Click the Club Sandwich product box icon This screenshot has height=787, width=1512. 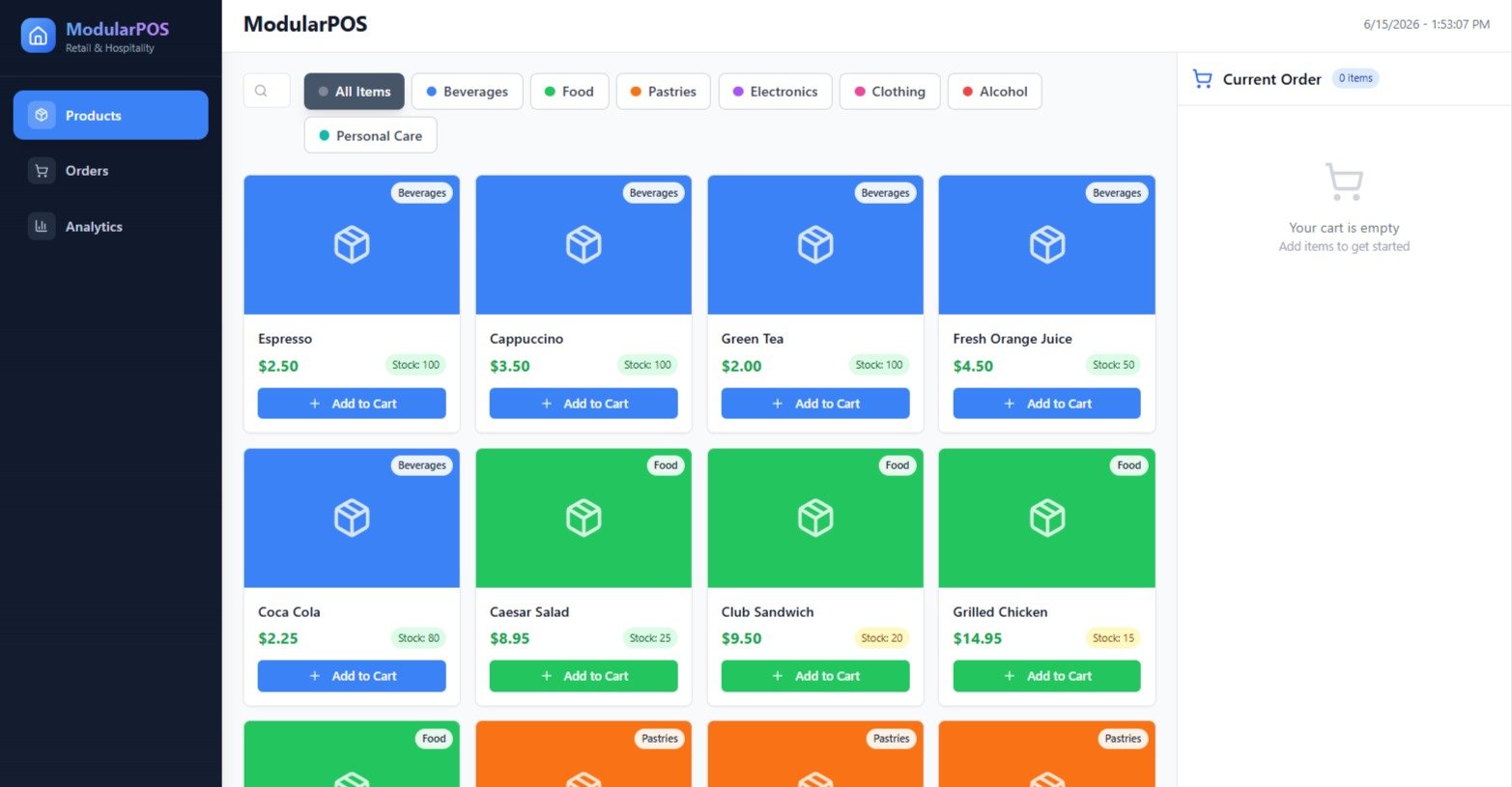(x=815, y=519)
